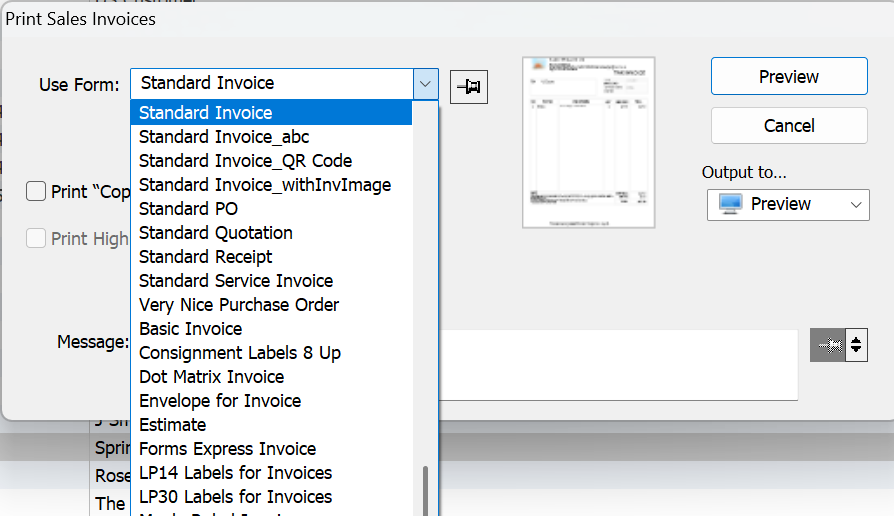894x516 pixels.
Task: Select Very Nice Purchase Order form
Action: coord(271,304)
